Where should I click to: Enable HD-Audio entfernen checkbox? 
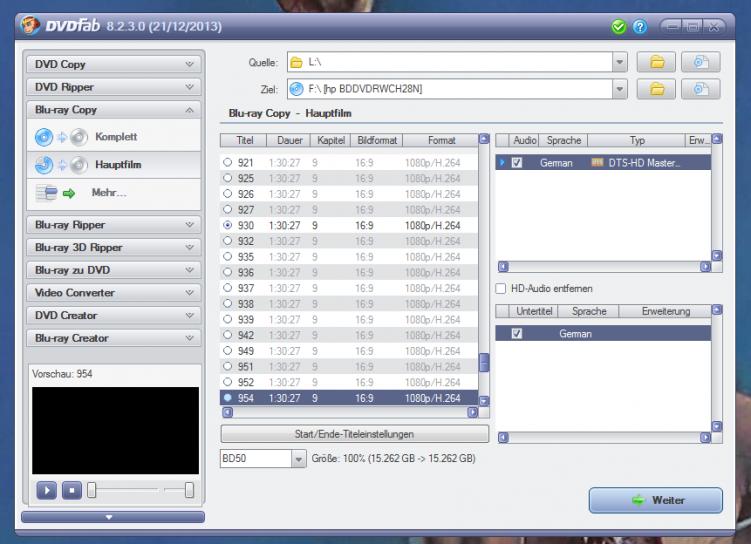[x=501, y=288]
